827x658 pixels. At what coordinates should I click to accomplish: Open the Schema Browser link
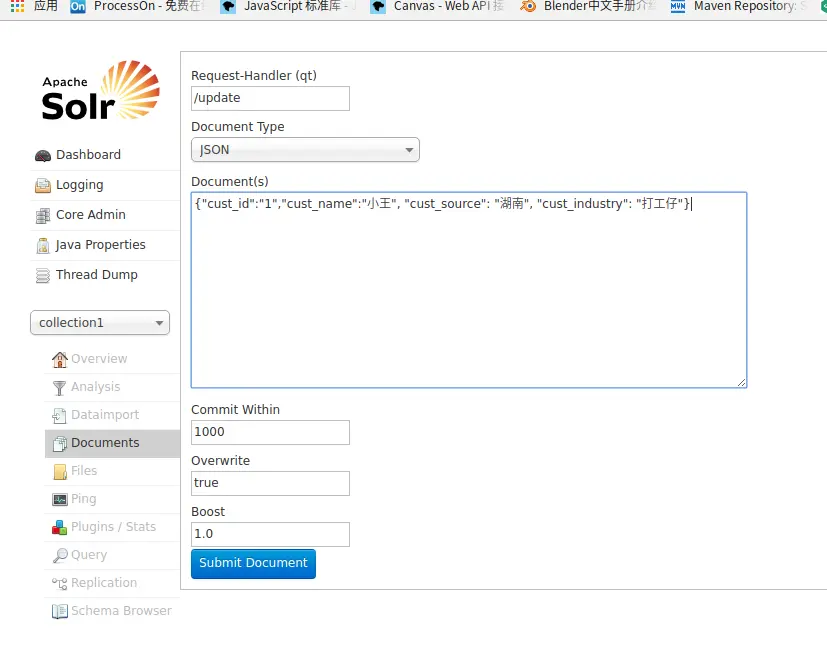121,611
